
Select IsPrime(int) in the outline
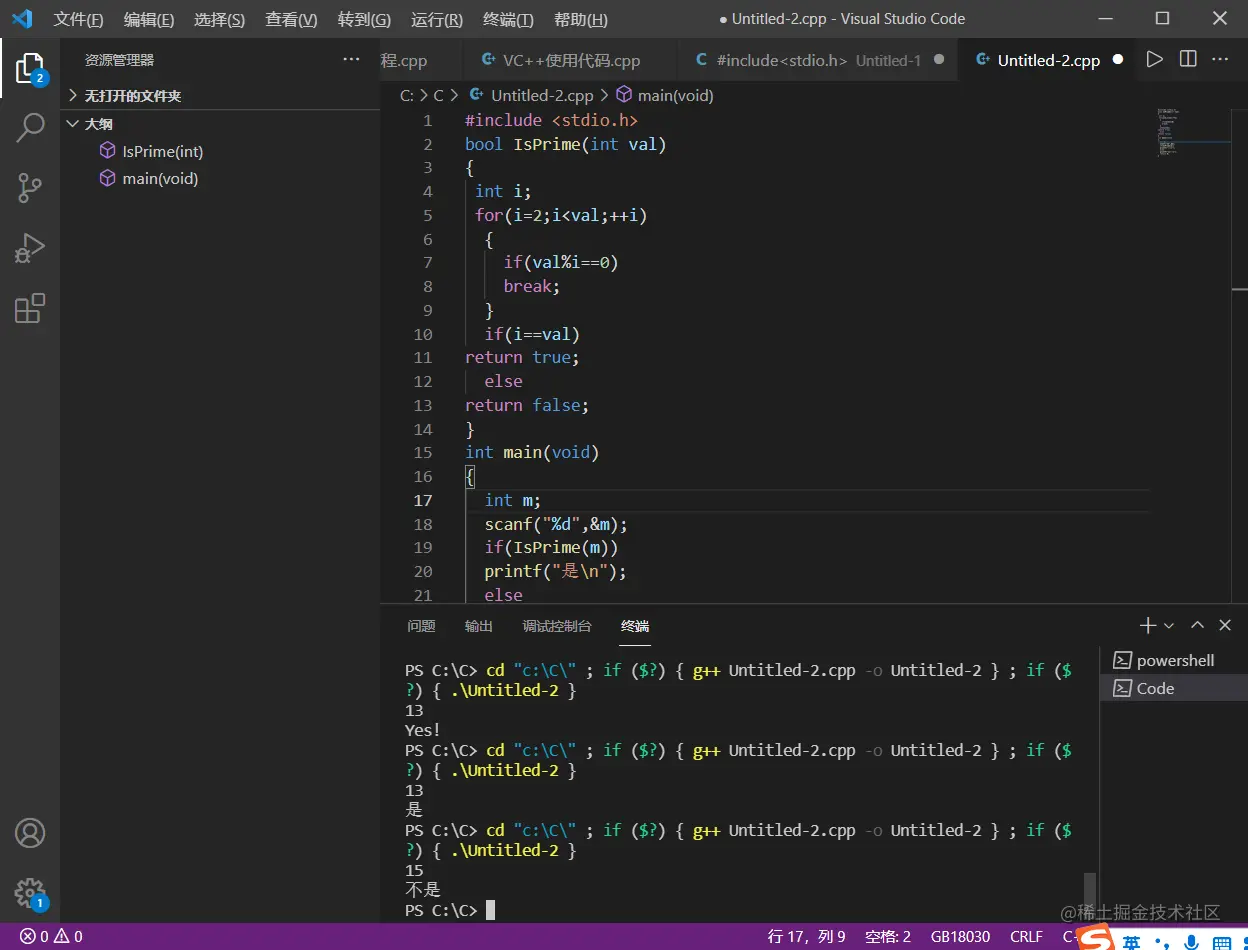coord(162,151)
